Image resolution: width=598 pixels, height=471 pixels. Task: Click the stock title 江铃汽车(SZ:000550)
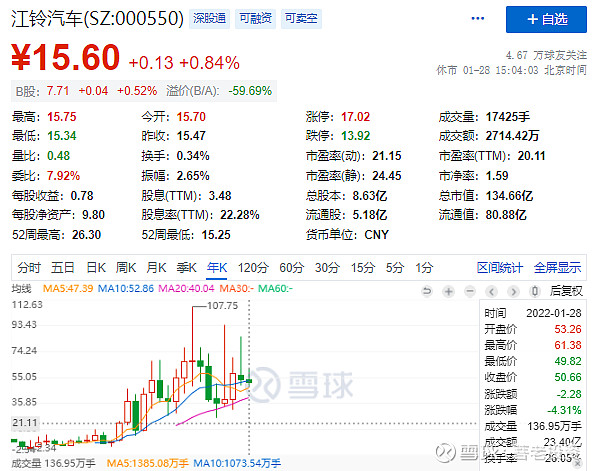98,18
